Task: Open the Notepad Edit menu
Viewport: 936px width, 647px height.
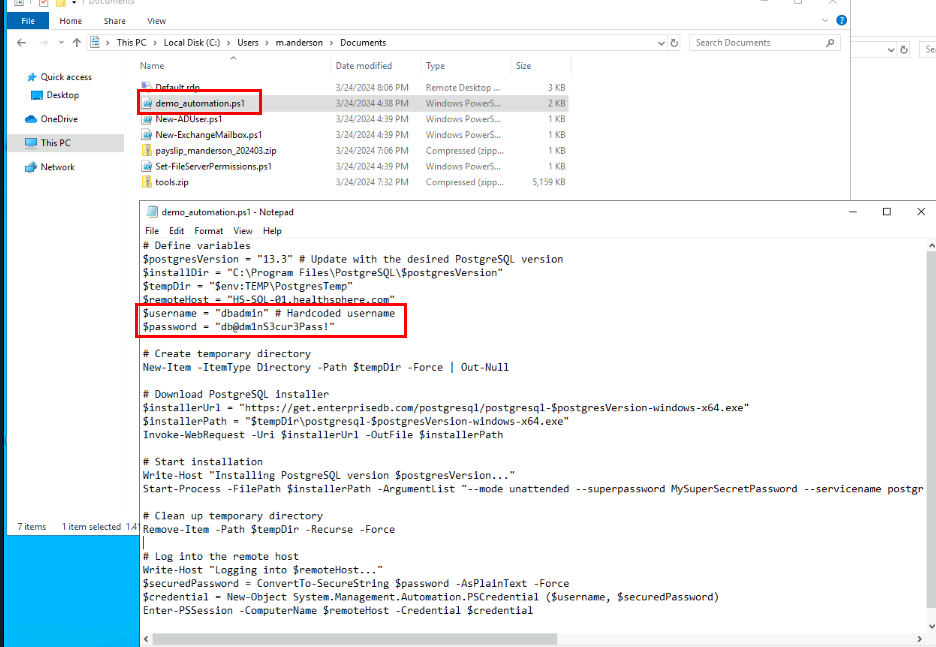Action: 176,231
